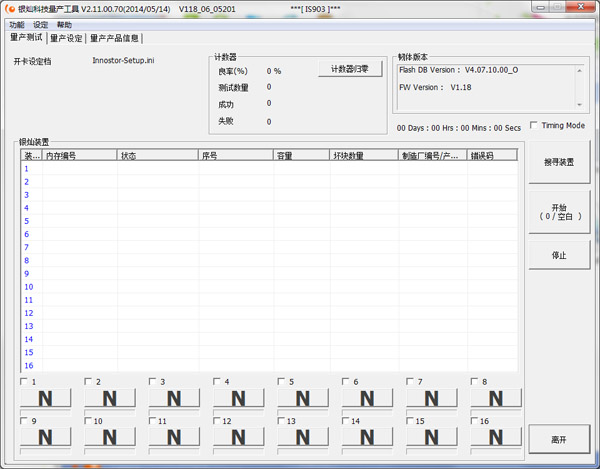Viewport: 600px width, 469px height.
Task: Click the N status button for port 4
Action: coord(238,398)
